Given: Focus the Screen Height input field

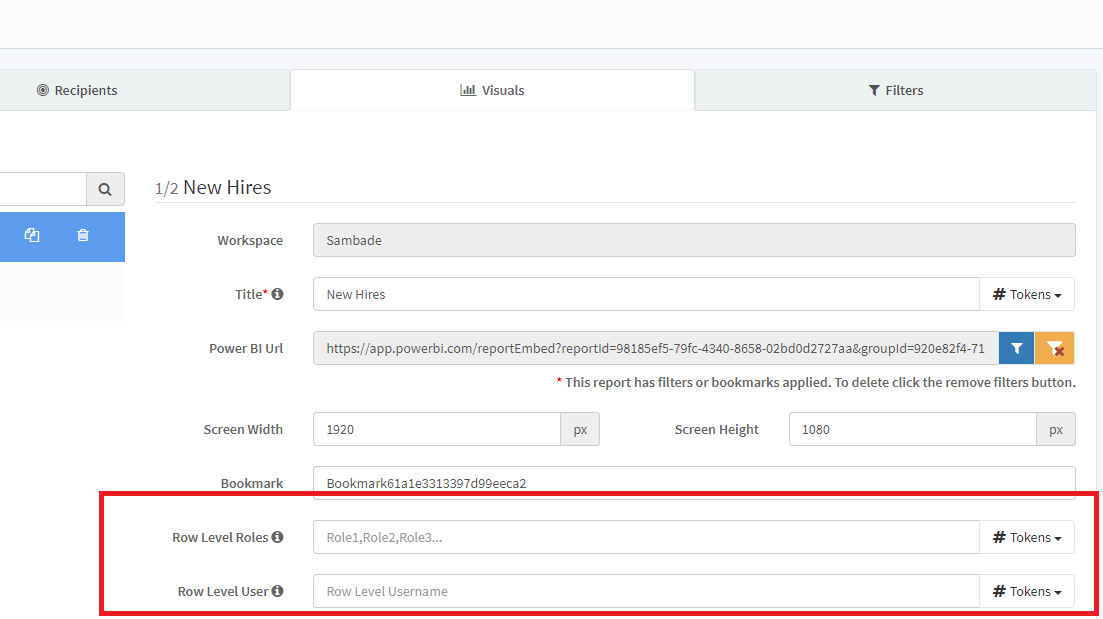Looking at the screenshot, I should tap(911, 430).
